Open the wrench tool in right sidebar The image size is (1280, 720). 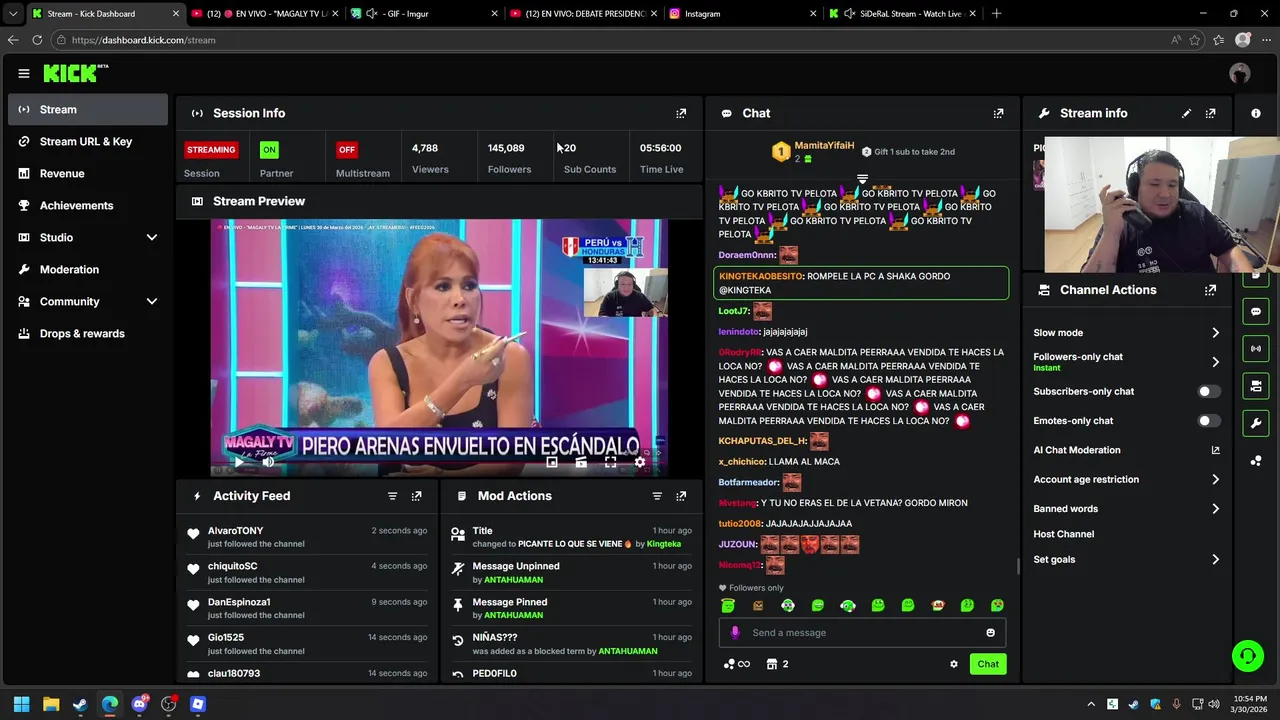[1256, 423]
